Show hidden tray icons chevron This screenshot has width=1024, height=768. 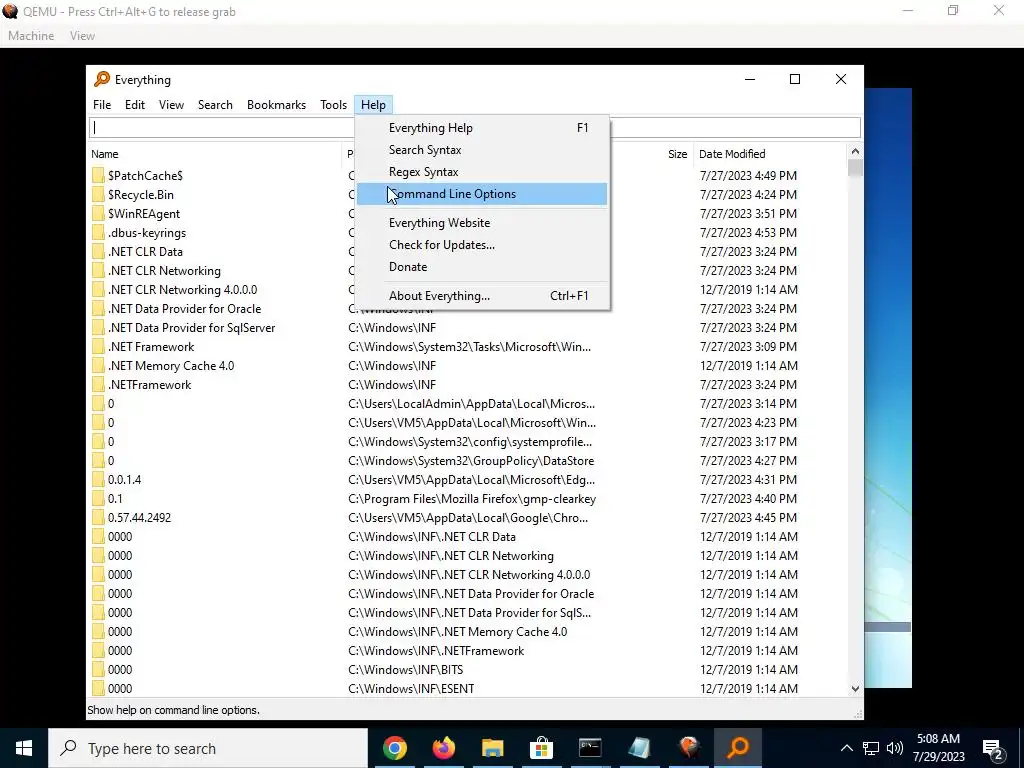846,748
